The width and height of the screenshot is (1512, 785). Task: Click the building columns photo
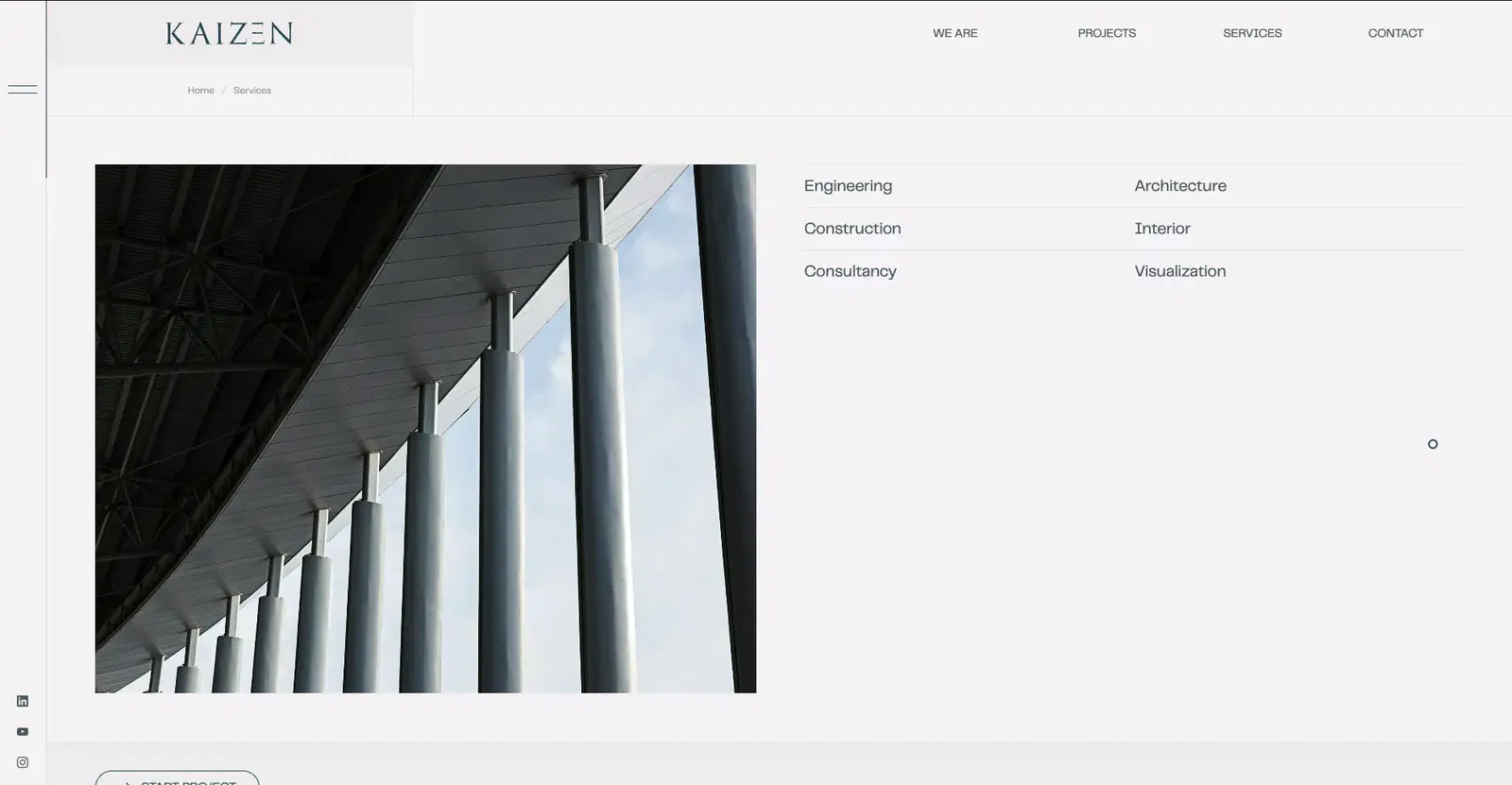(425, 429)
